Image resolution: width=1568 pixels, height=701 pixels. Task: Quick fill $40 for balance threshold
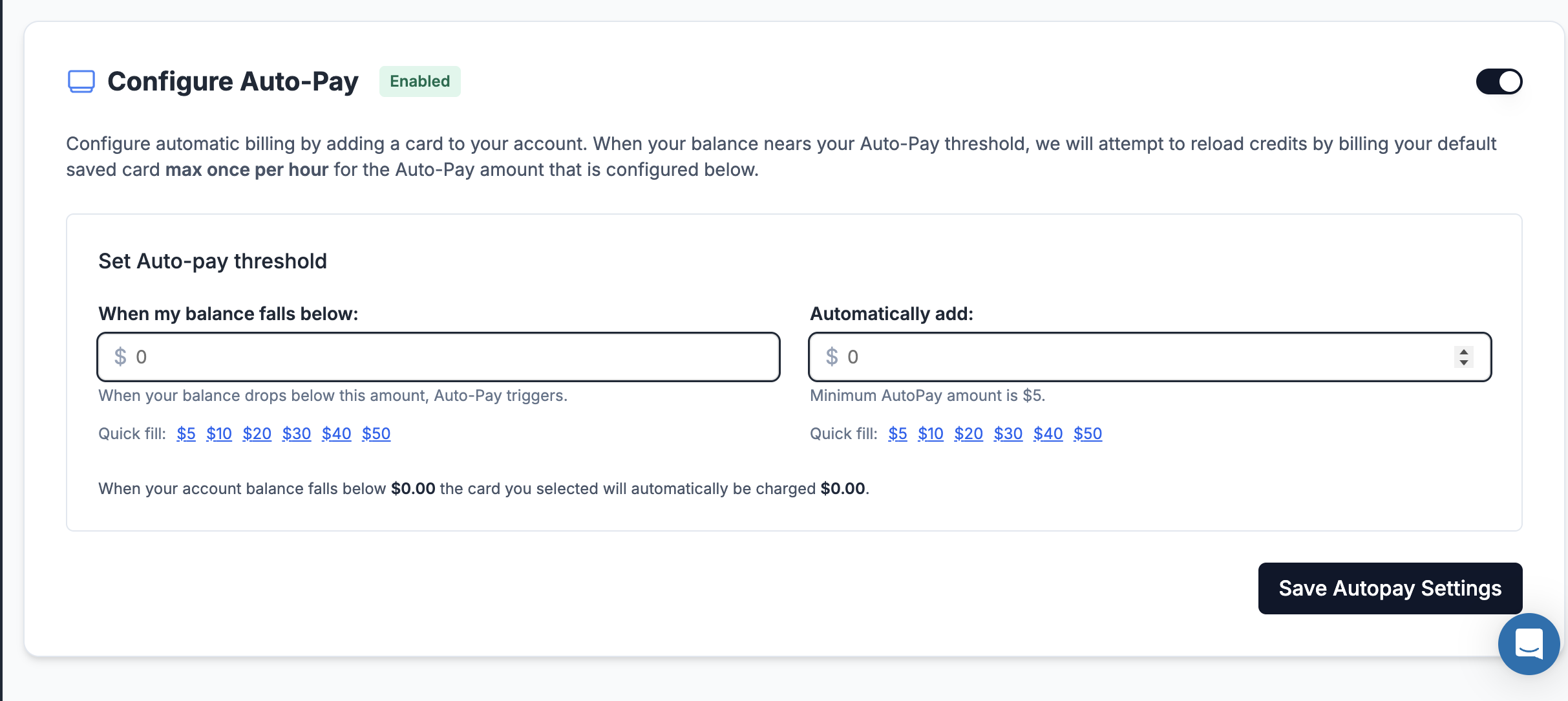(336, 433)
